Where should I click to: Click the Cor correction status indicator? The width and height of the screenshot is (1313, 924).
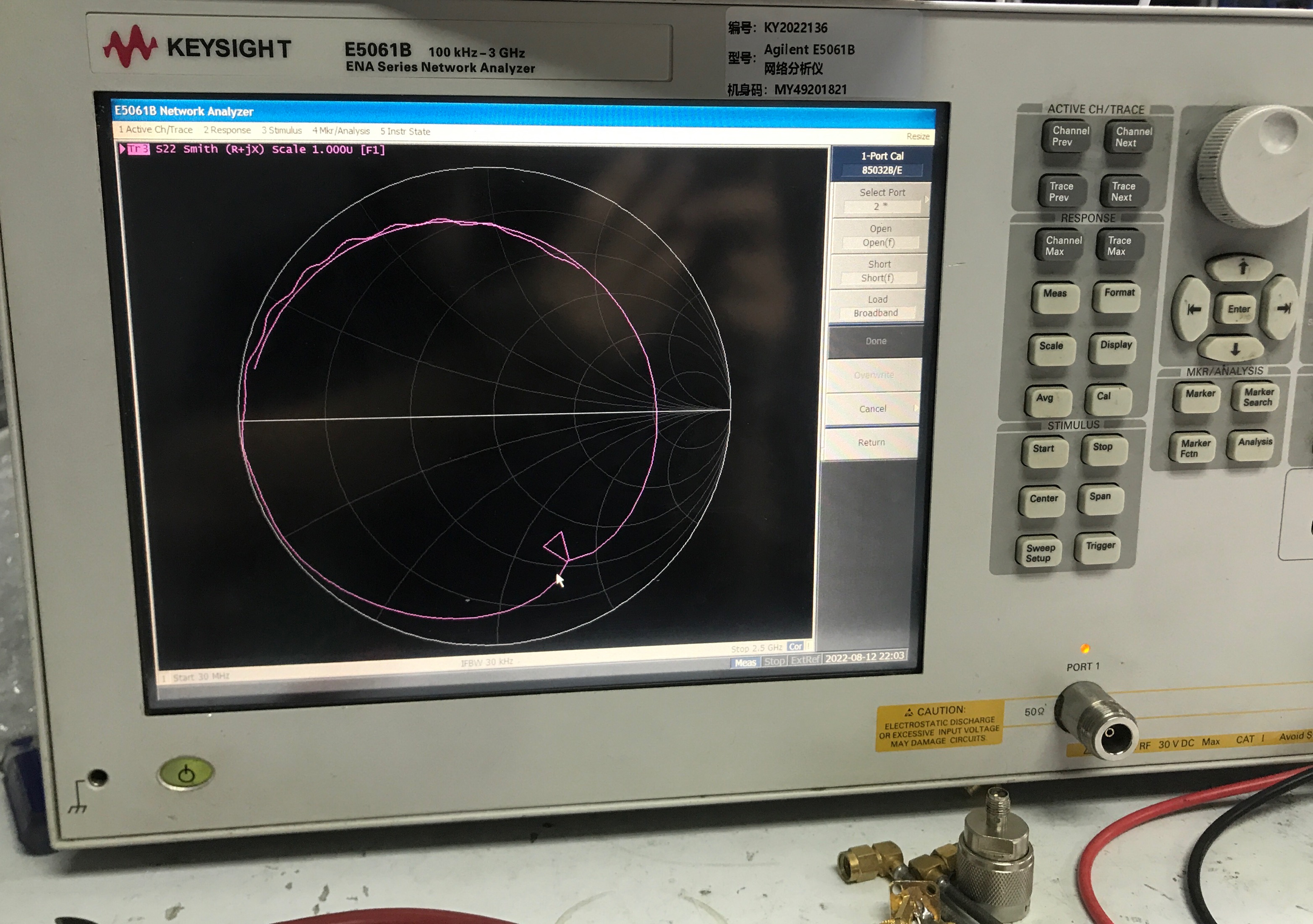(x=795, y=647)
